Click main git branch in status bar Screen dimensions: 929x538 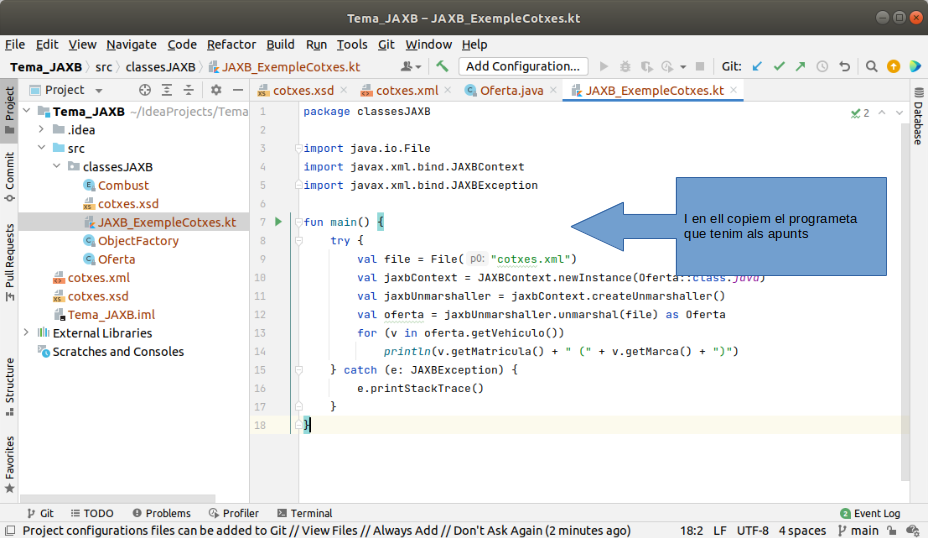[x=858, y=530]
